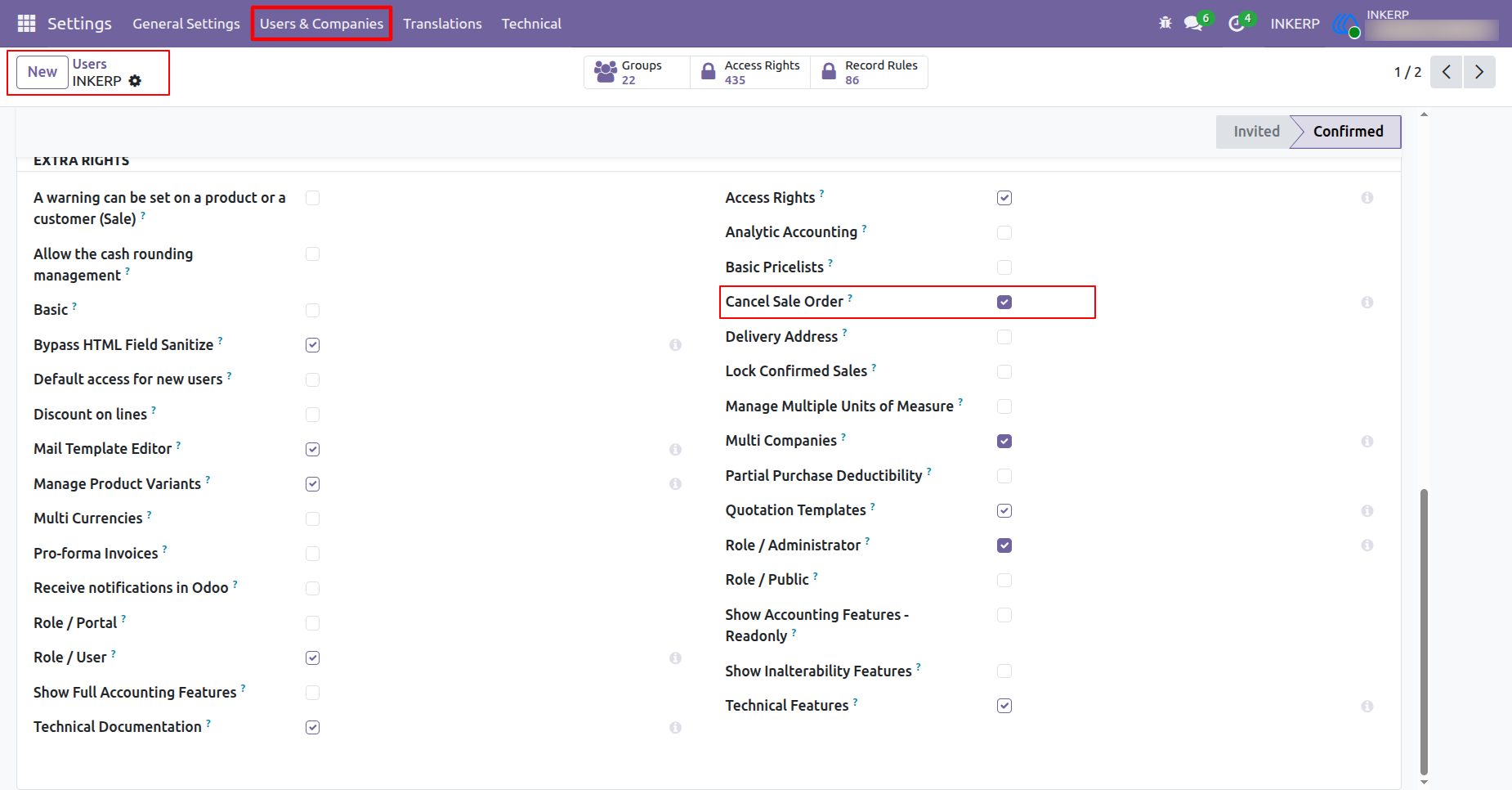
Task: Open the INKERP company switcher
Action: 1295,24
